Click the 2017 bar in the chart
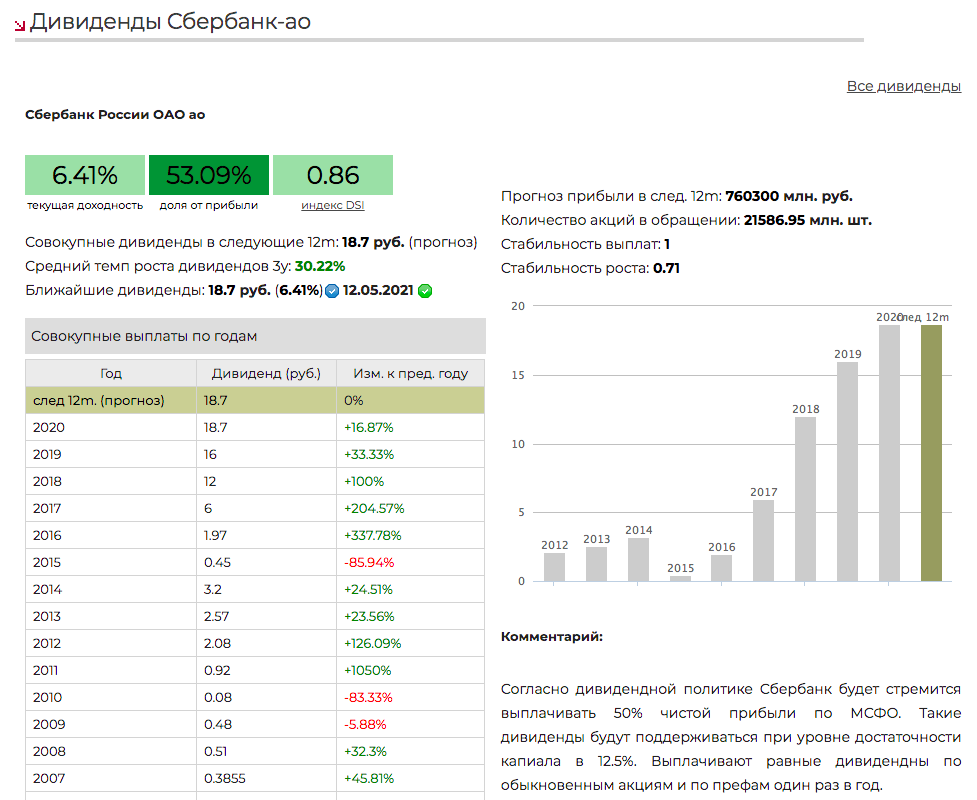Image resolution: width=977 pixels, height=800 pixels. [x=763, y=540]
